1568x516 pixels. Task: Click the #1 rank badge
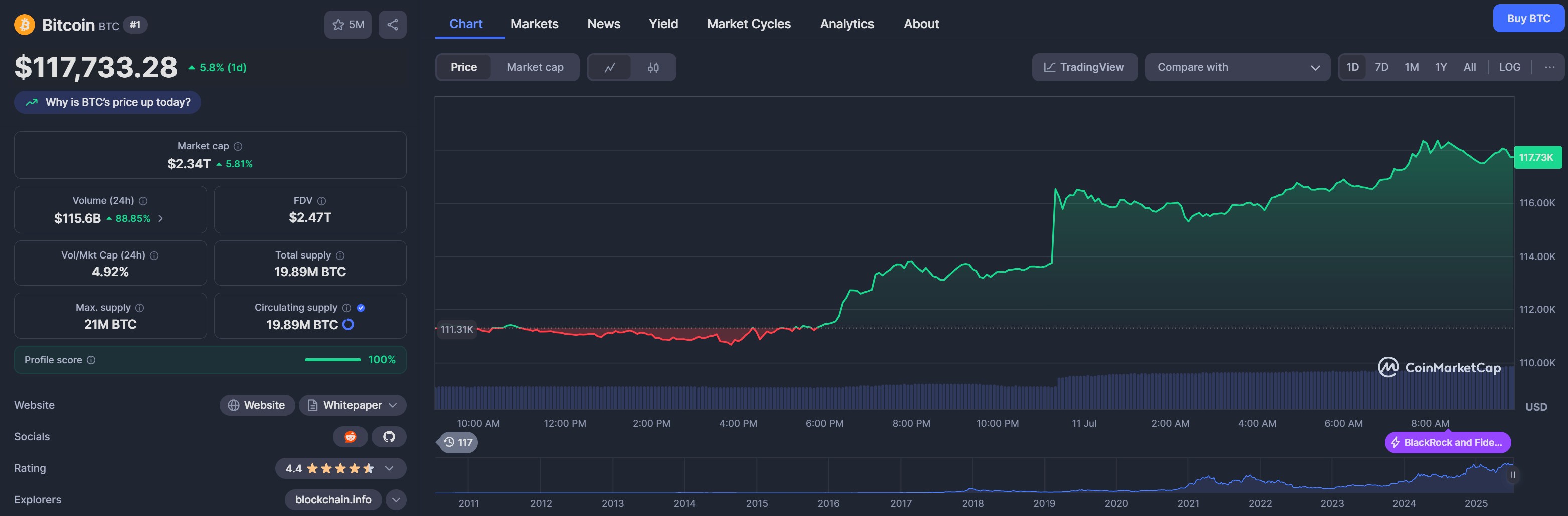coord(135,25)
